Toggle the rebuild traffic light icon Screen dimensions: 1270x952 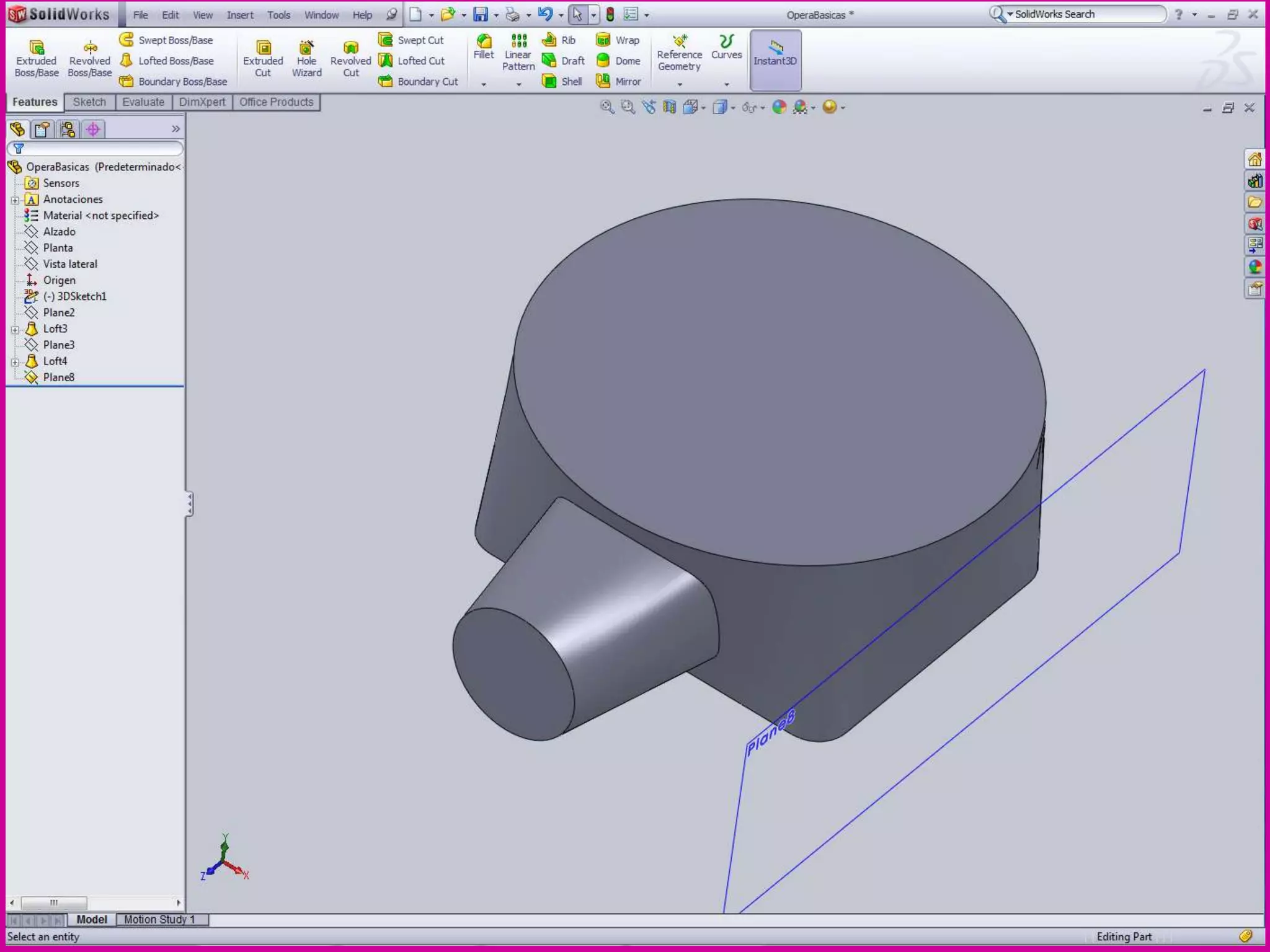coord(610,14)
